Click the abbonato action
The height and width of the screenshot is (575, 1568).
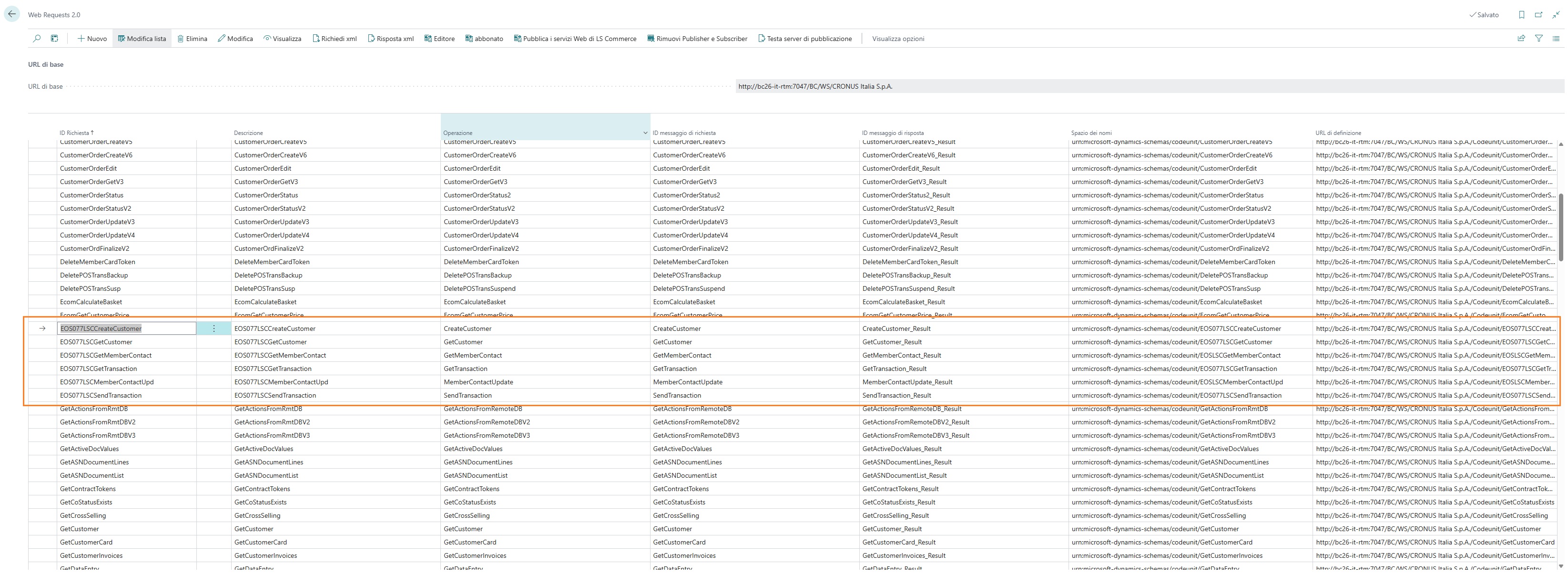(485, 38)
